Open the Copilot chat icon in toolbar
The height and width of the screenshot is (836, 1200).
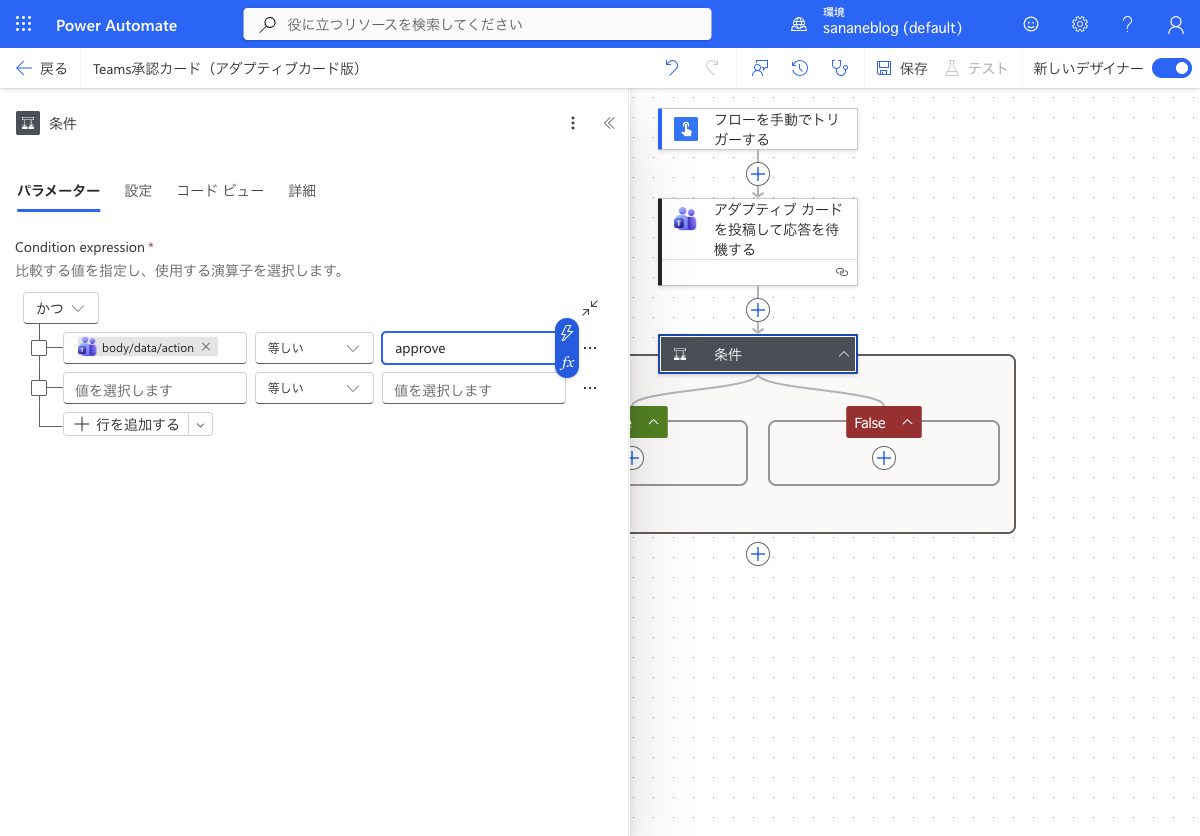[760, 68]
